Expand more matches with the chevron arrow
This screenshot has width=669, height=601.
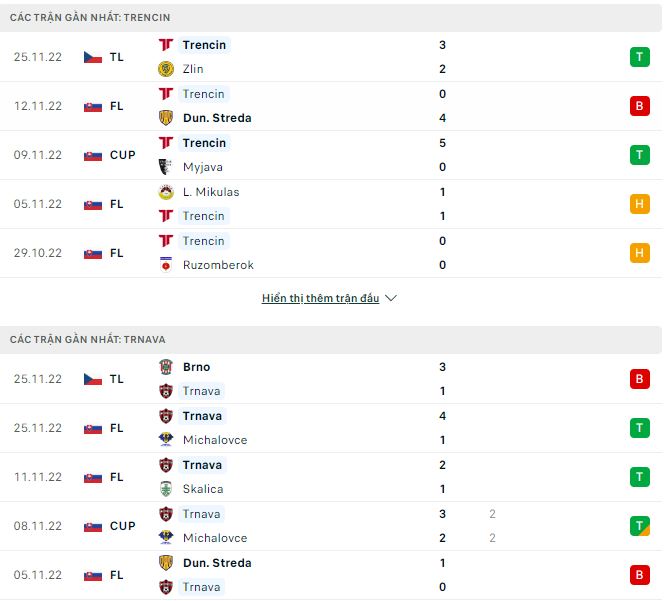pos(391,298)
